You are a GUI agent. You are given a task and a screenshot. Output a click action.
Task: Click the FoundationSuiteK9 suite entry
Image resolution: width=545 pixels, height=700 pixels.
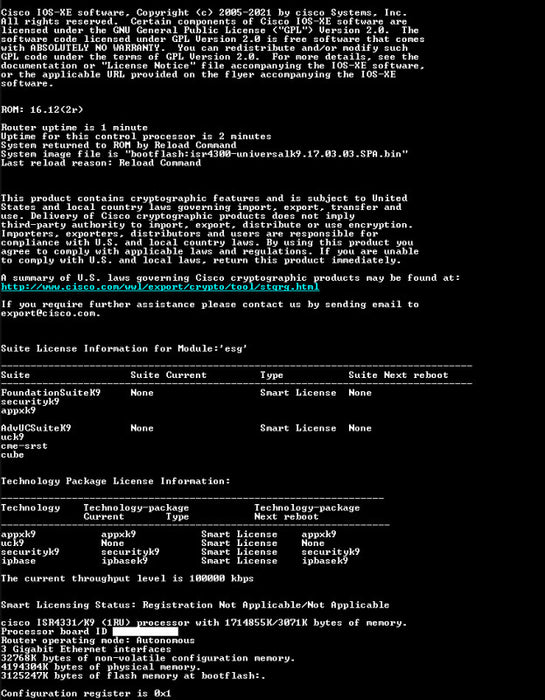pyautogui.click(x=51, y=393)
